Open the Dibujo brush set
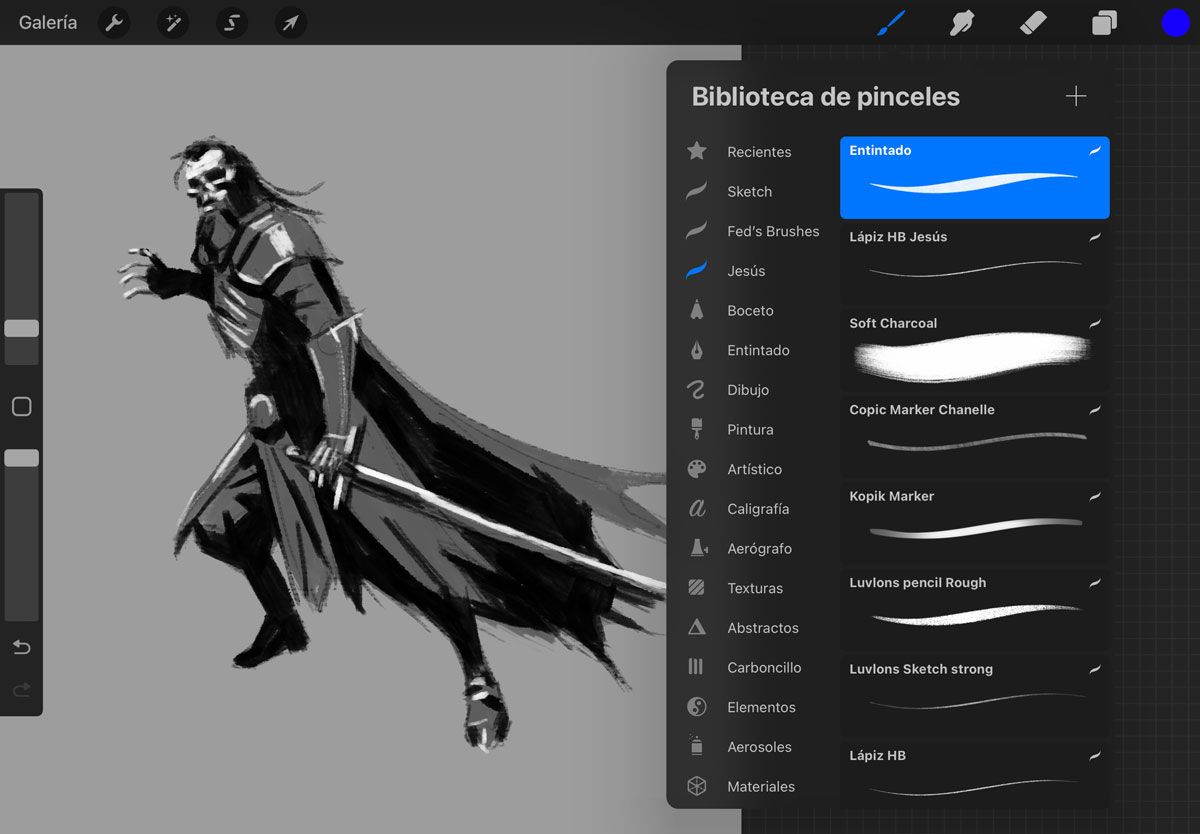The height and width of the screenshot is (834, 1200). point(748,390)
